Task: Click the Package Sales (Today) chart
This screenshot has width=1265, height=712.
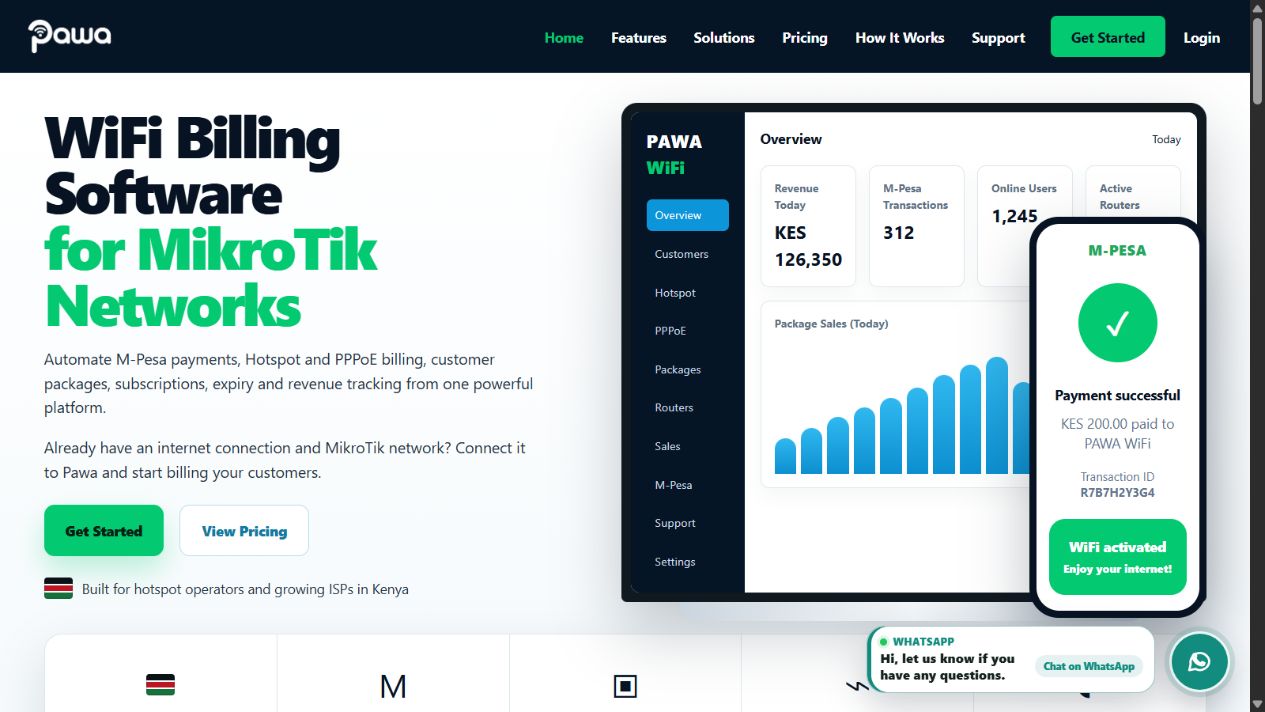Action: coord(895,395)
